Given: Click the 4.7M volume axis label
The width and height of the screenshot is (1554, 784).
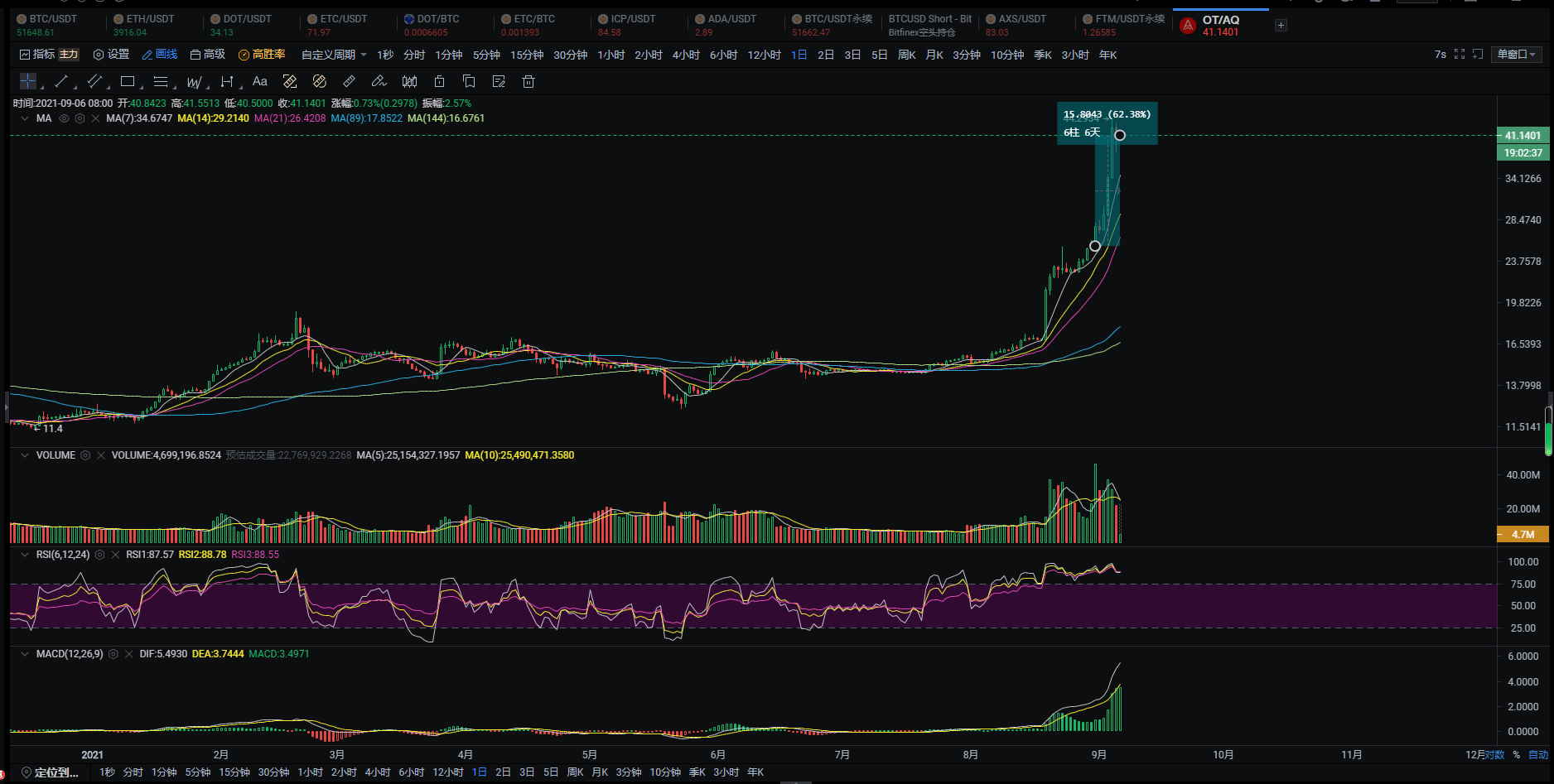Looking at the screenshot, I should pyautogui.click(x=1523, y=535).
